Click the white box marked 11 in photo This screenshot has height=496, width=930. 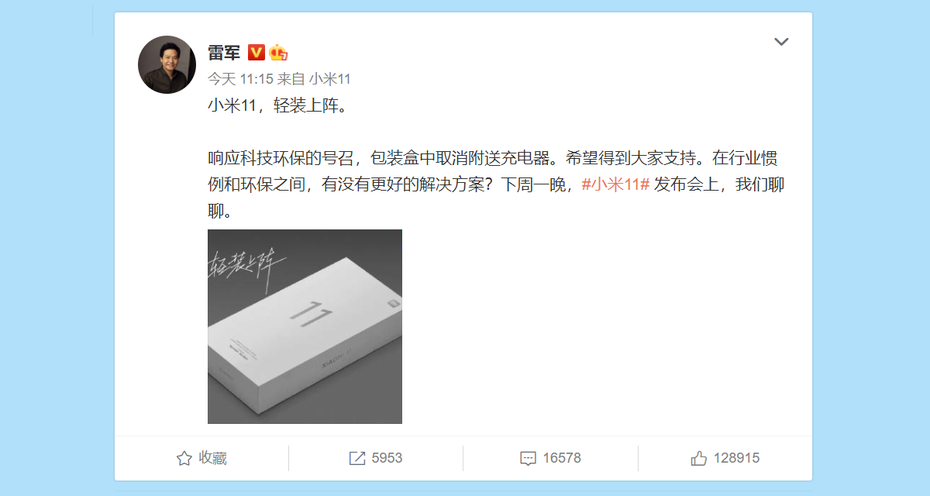point(305,334)
